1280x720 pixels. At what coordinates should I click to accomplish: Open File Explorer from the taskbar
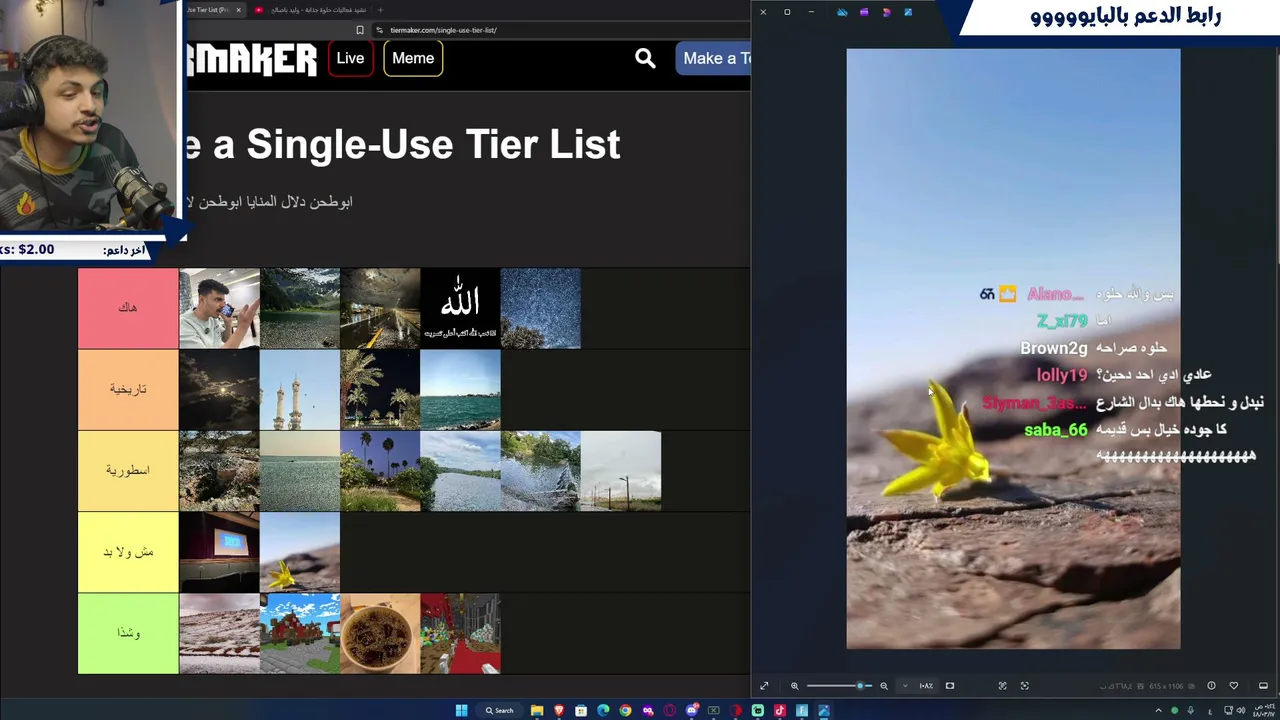(x=537, y=711)
